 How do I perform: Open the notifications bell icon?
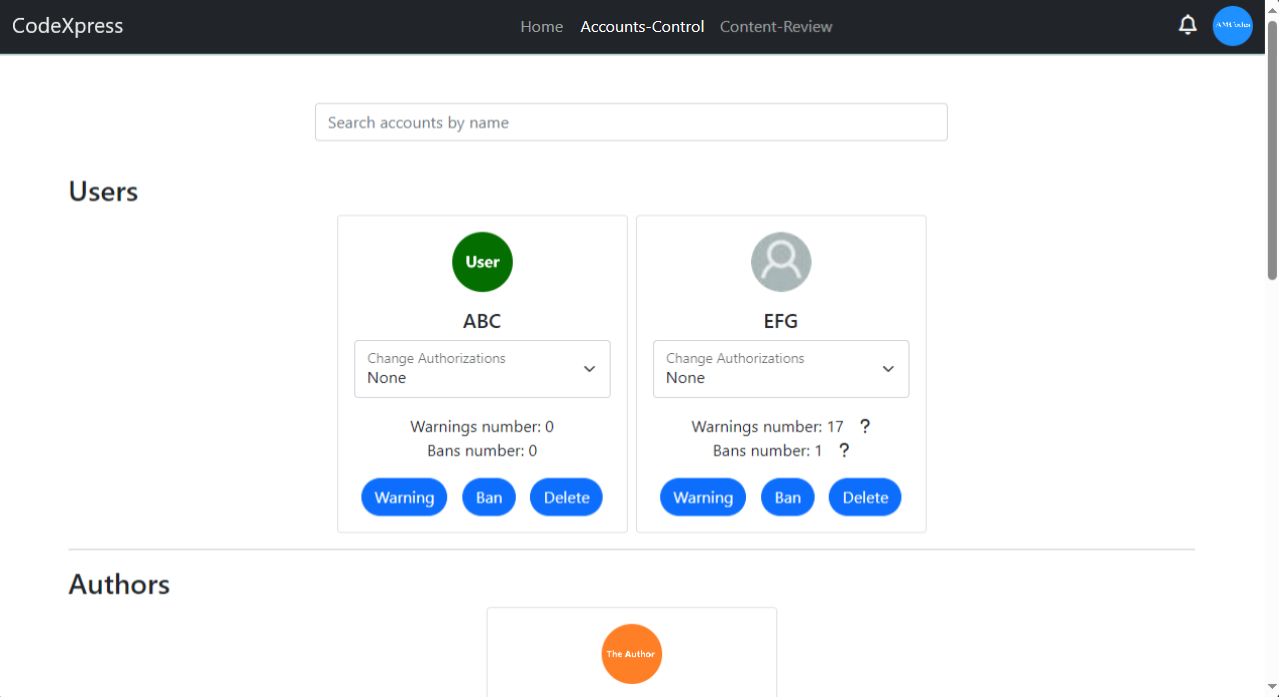coord(1188,25)
